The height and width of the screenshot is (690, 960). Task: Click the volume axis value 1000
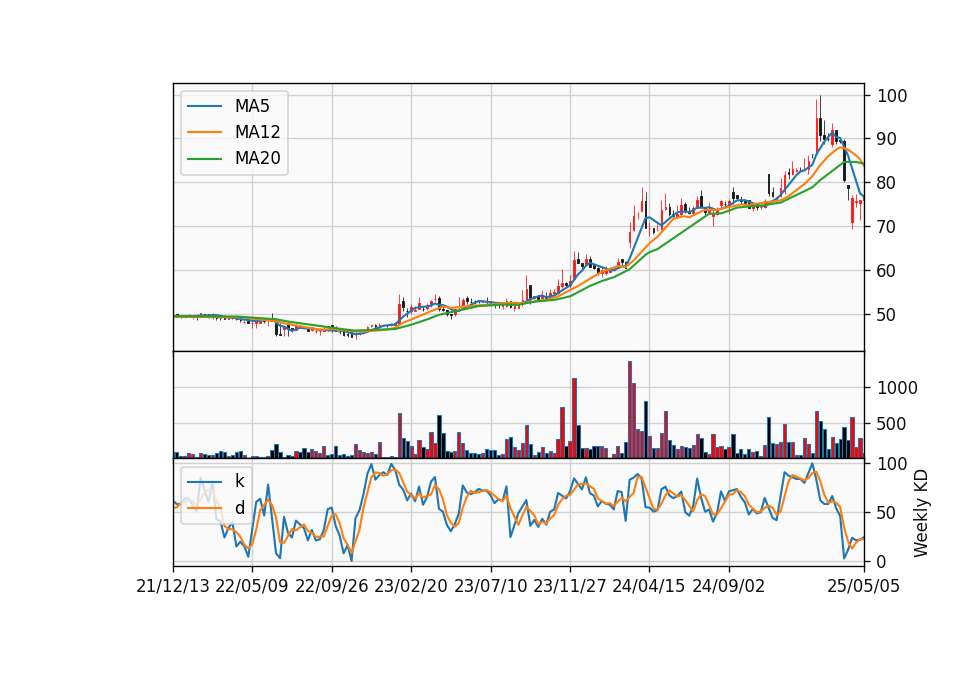(897, 388)
